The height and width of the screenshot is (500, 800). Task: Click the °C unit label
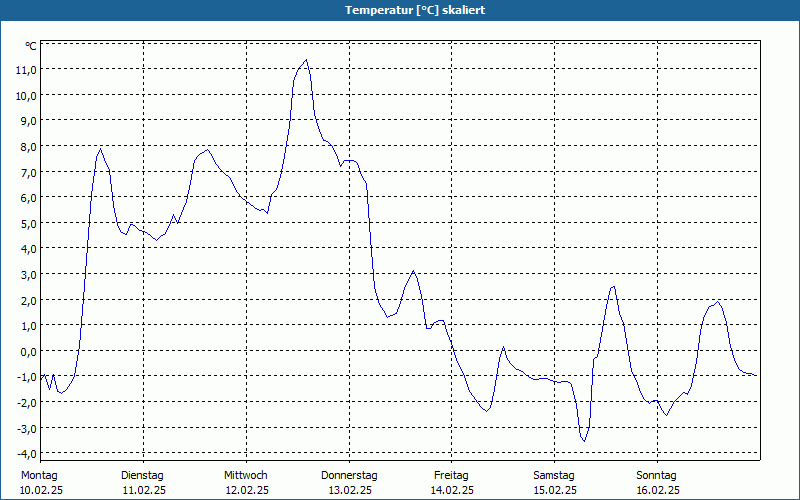[x=31, y=46]
